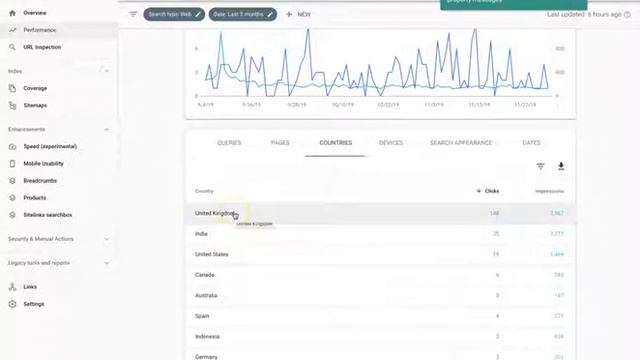Select the Canada row
The image size is (640, 360).
[x=381, y=275]
